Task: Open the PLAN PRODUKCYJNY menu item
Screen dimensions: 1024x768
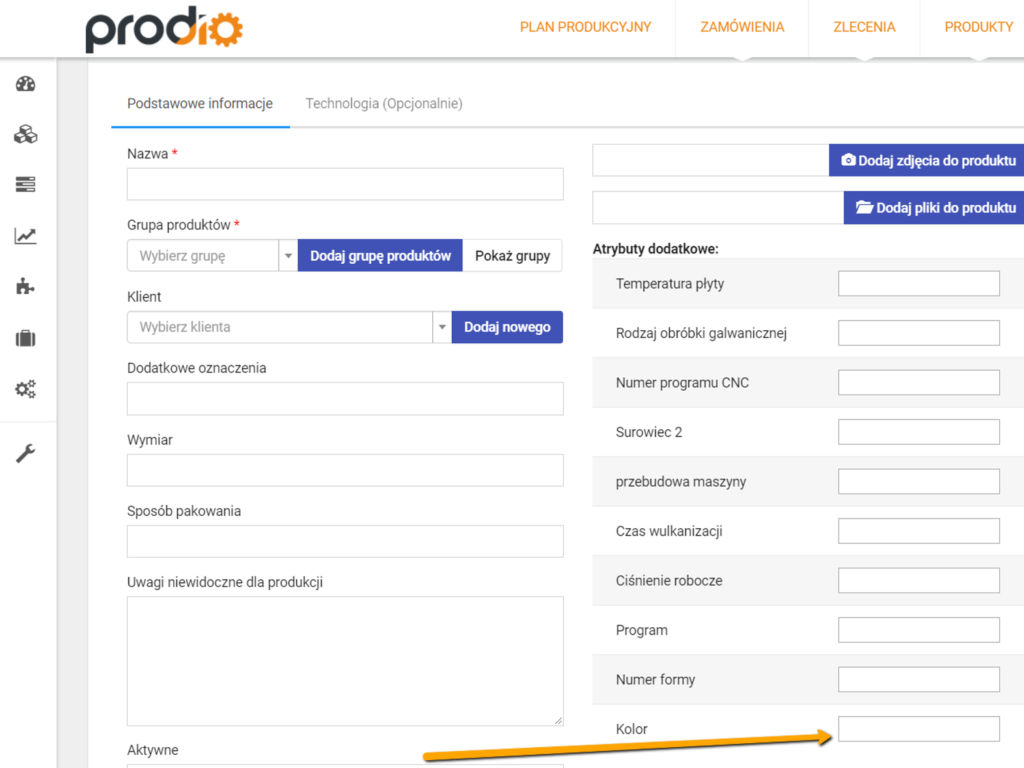Action: (585, 27)
